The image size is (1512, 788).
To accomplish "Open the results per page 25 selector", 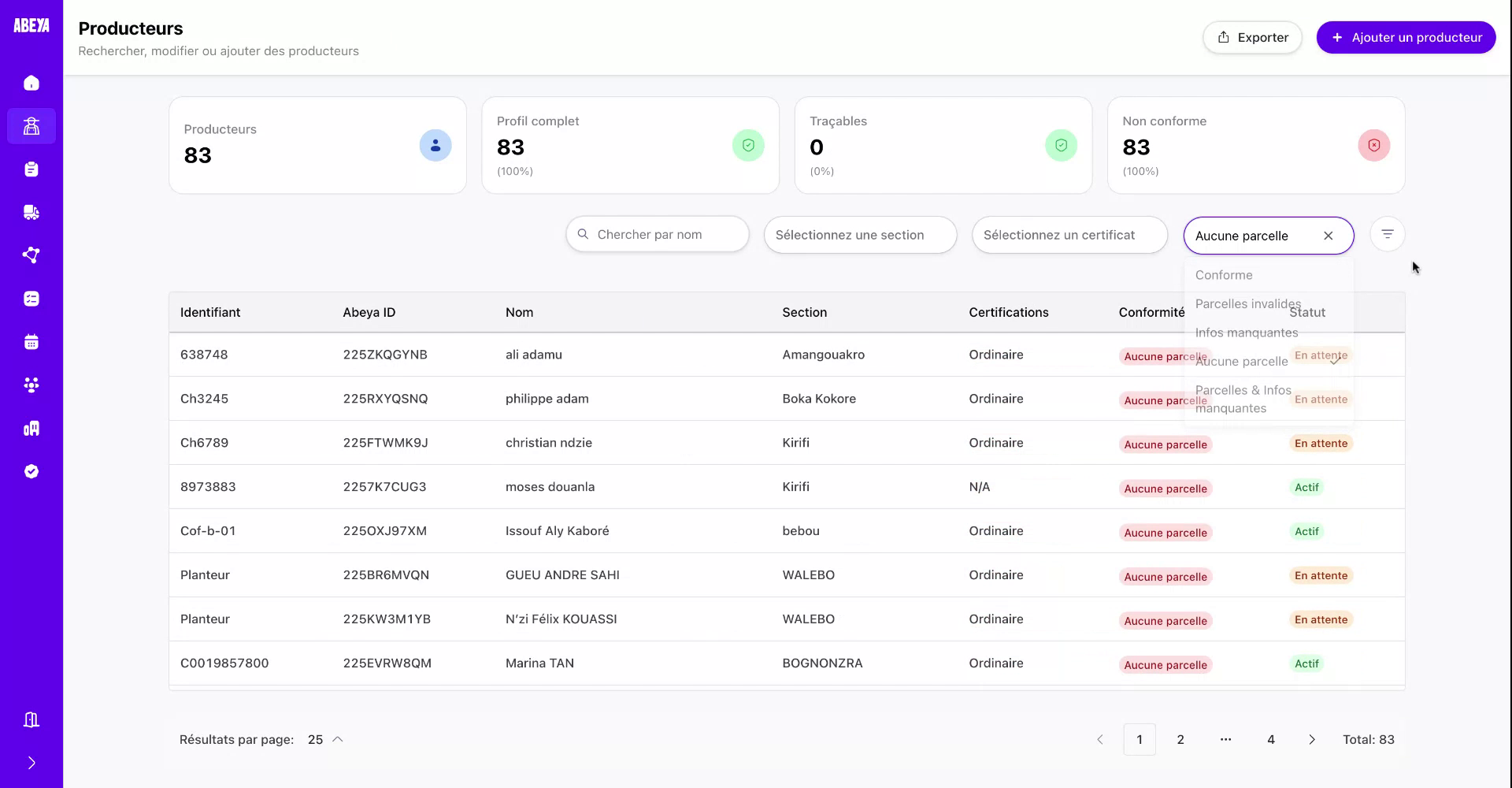I will pos(325,740).
